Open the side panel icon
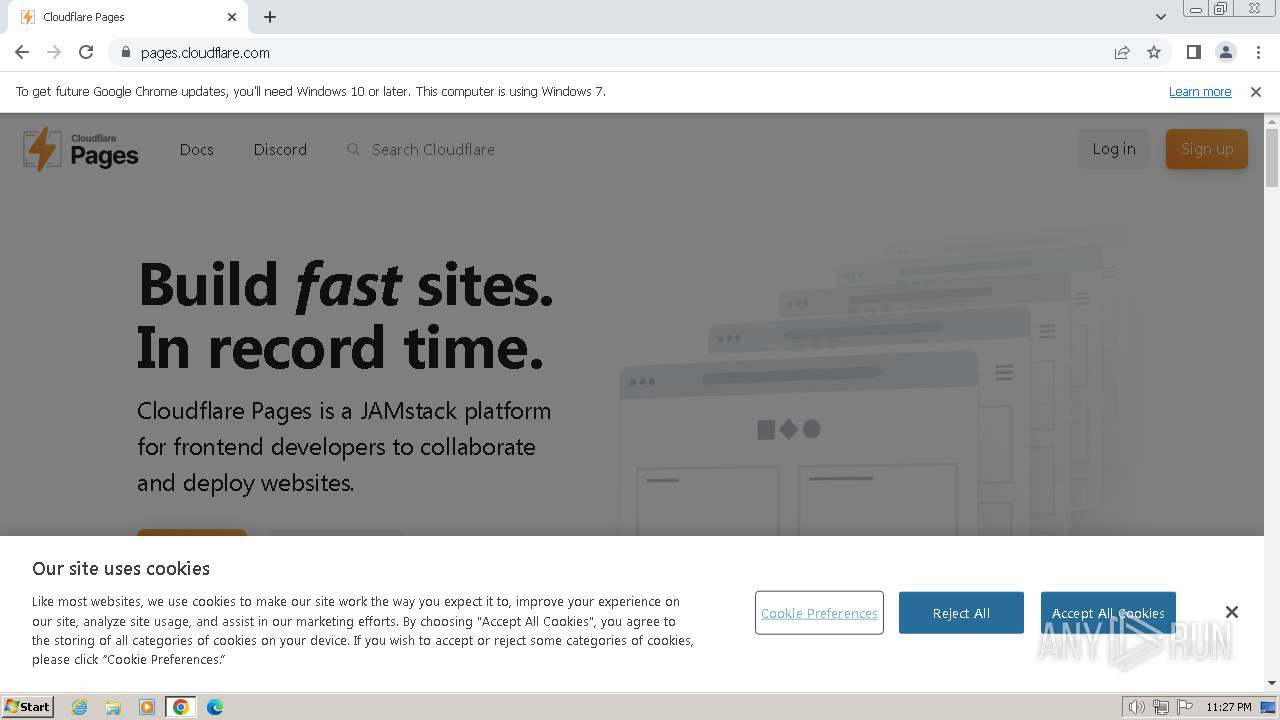The image size is (1280, 720). (x=1193, y=52)
